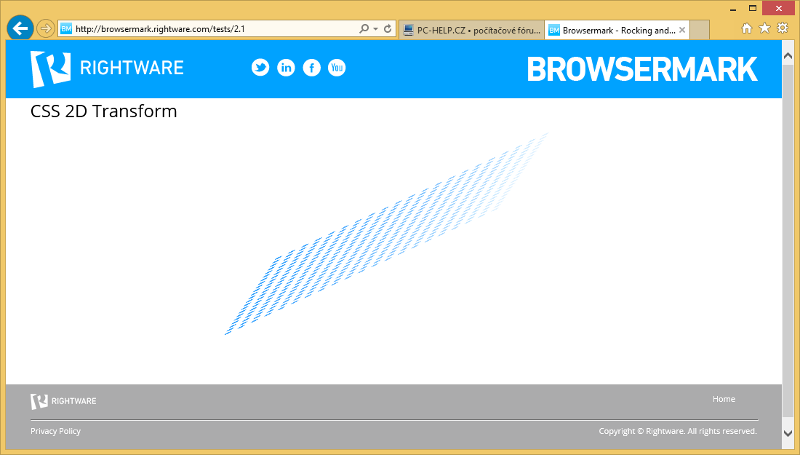Open favorites star icon
The image size is (800, 455).
click(764, 28)
